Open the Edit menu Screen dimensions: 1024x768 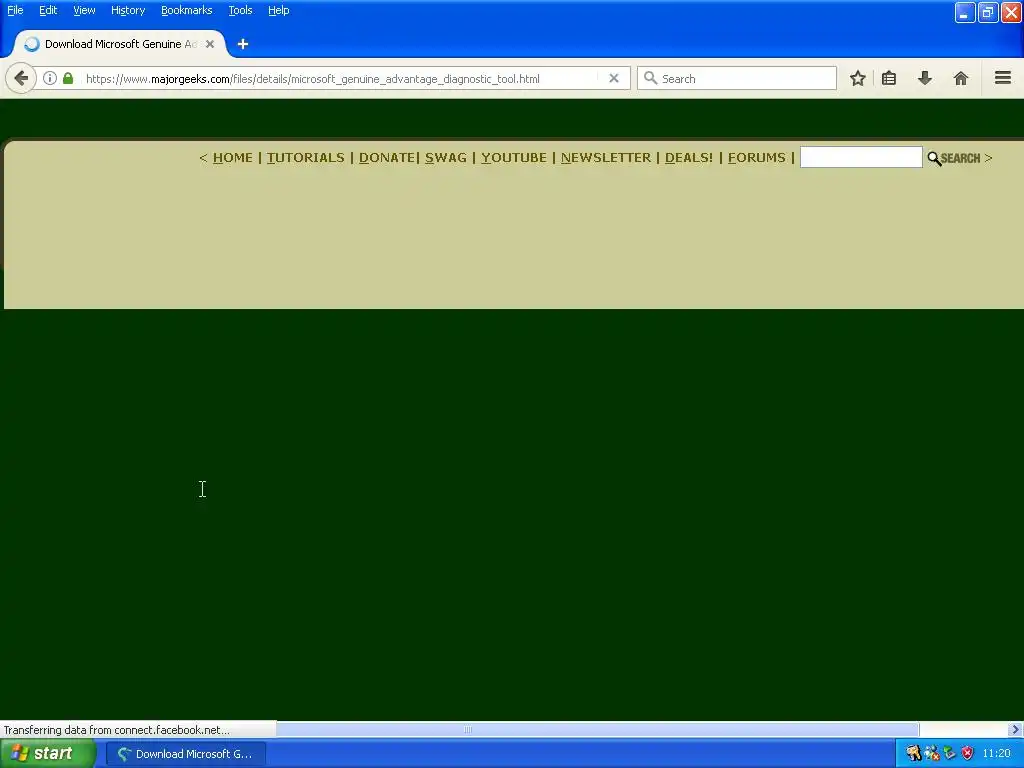coord(48,10)
